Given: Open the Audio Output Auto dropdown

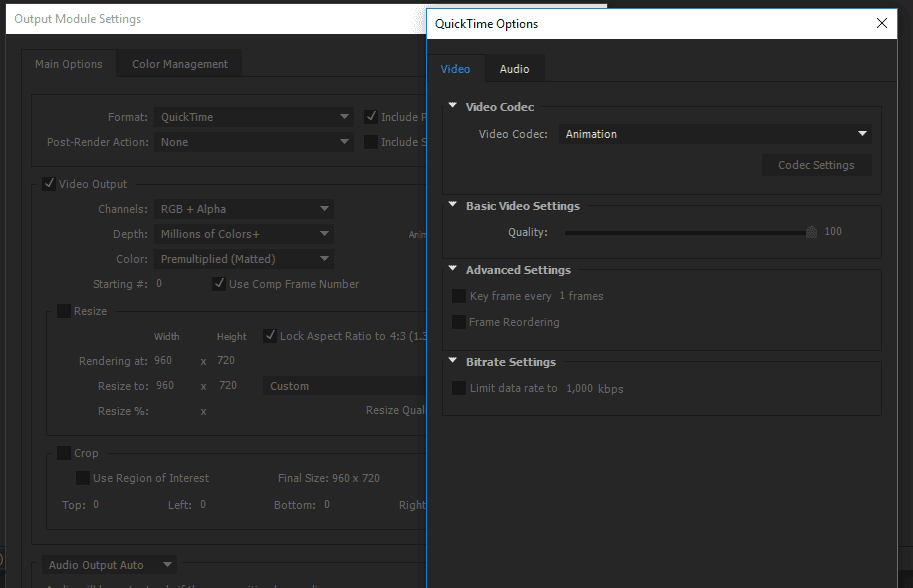Looking at the screenshot, I should [x=111, y=565].
